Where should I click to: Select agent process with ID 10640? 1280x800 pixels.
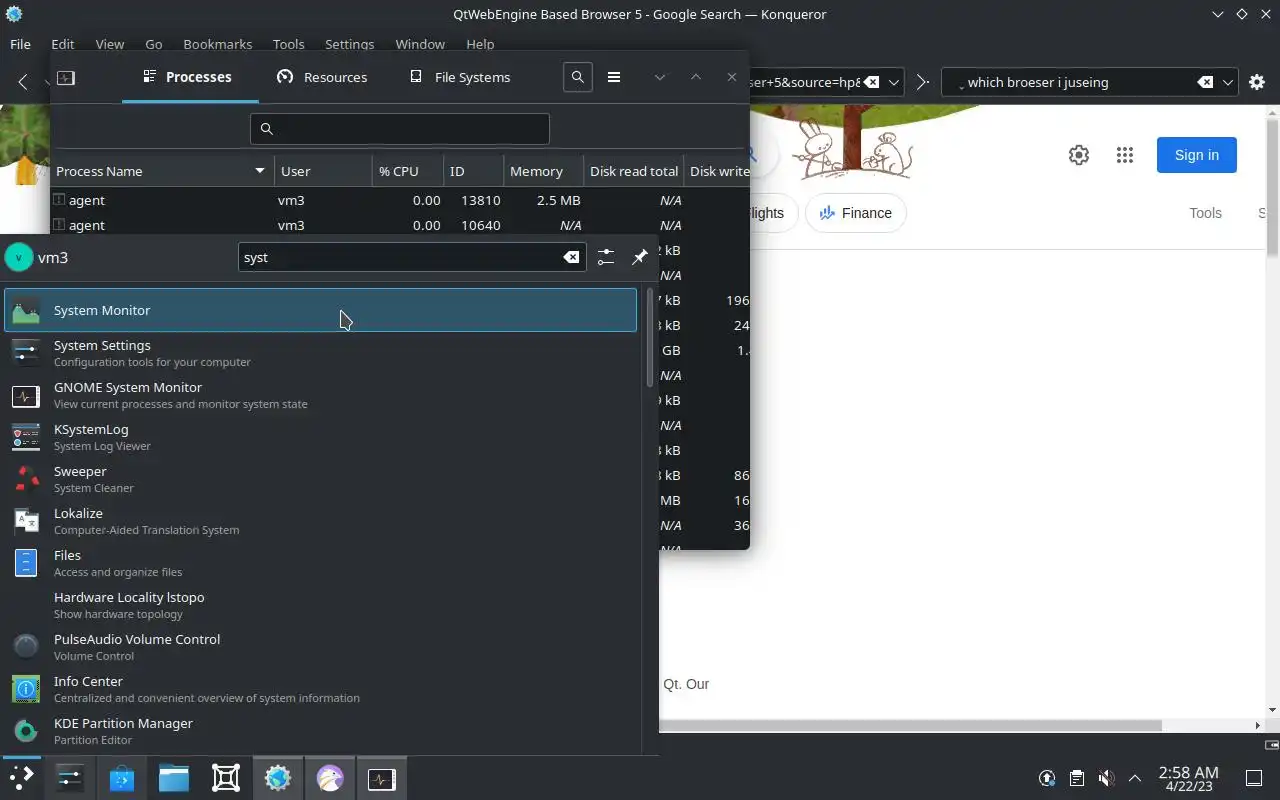pos(400,225)
